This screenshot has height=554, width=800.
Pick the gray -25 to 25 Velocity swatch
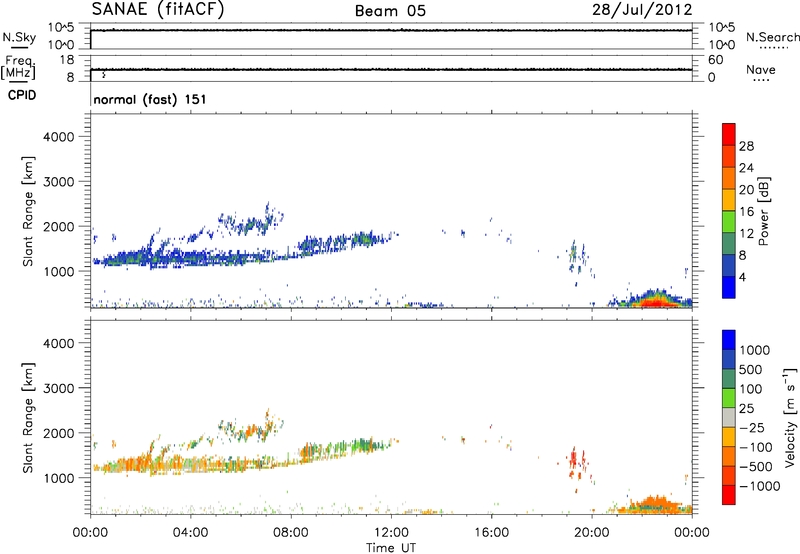729,418
